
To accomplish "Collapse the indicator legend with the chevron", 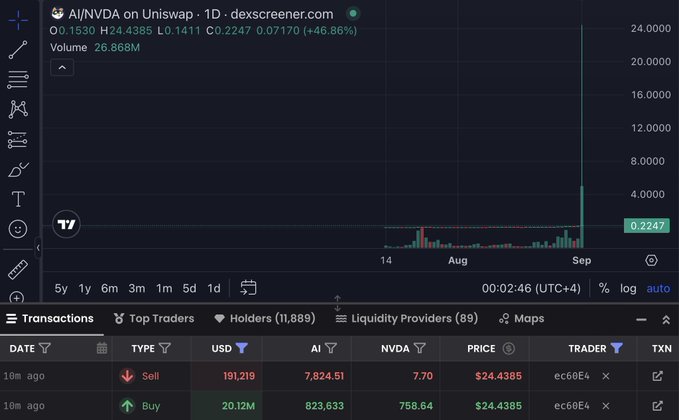I will click(62, 68).
